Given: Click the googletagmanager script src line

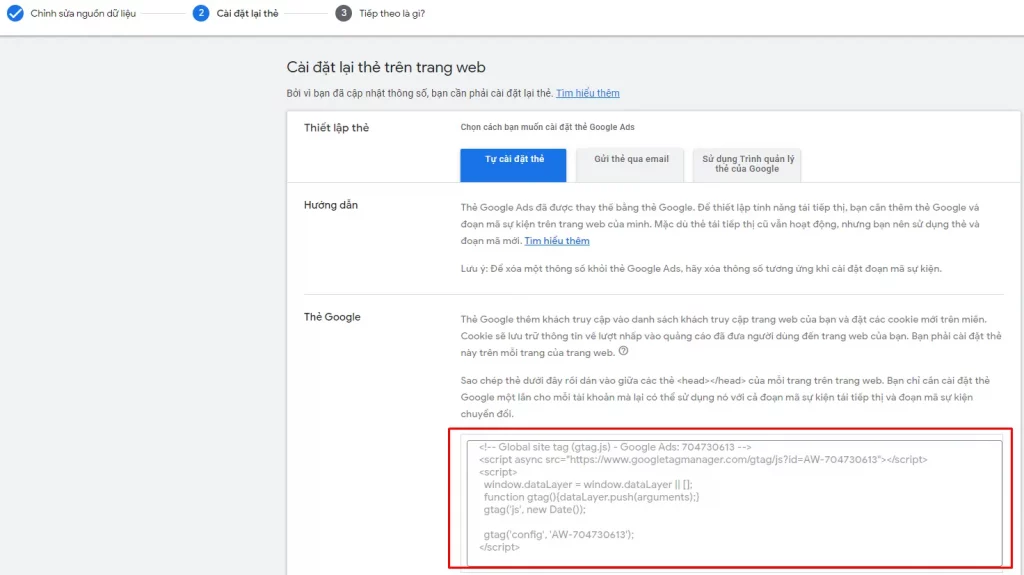Looking at the screenshot, I should (703, 459).
